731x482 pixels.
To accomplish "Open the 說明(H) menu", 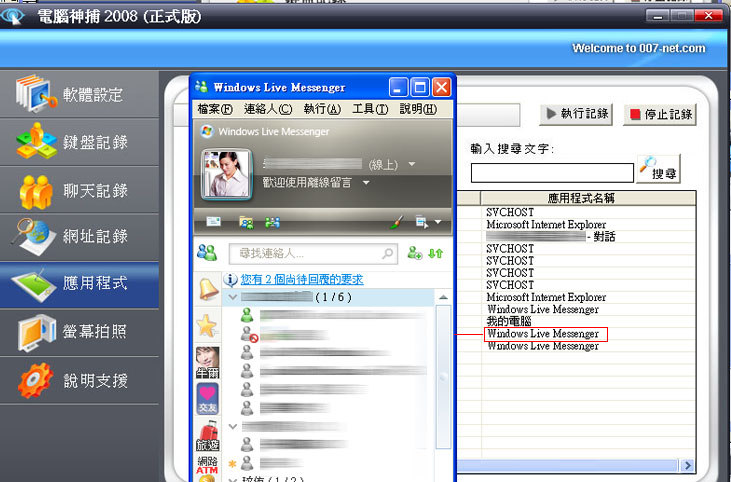I will tap(418, 109).
